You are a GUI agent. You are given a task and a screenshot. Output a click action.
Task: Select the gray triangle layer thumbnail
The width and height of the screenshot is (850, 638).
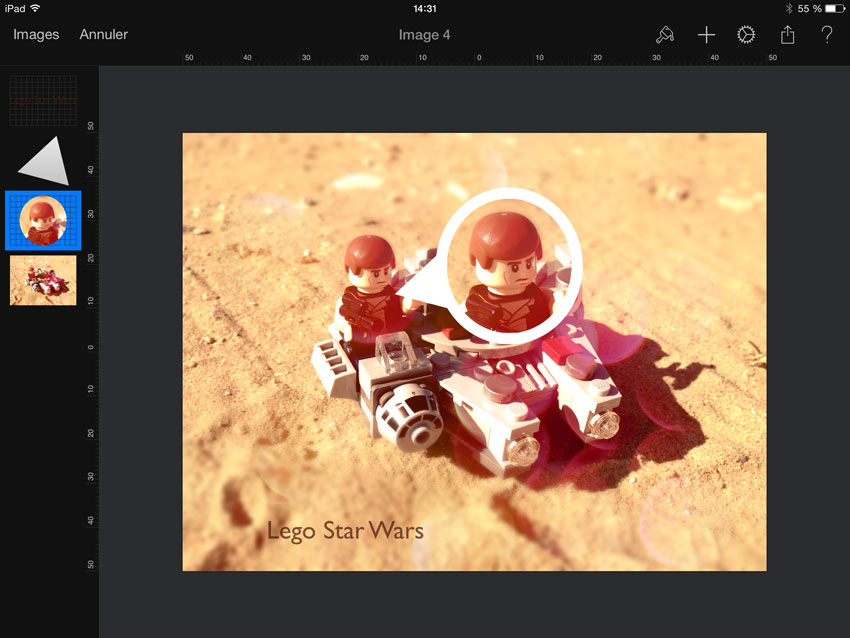coord(44,161)
